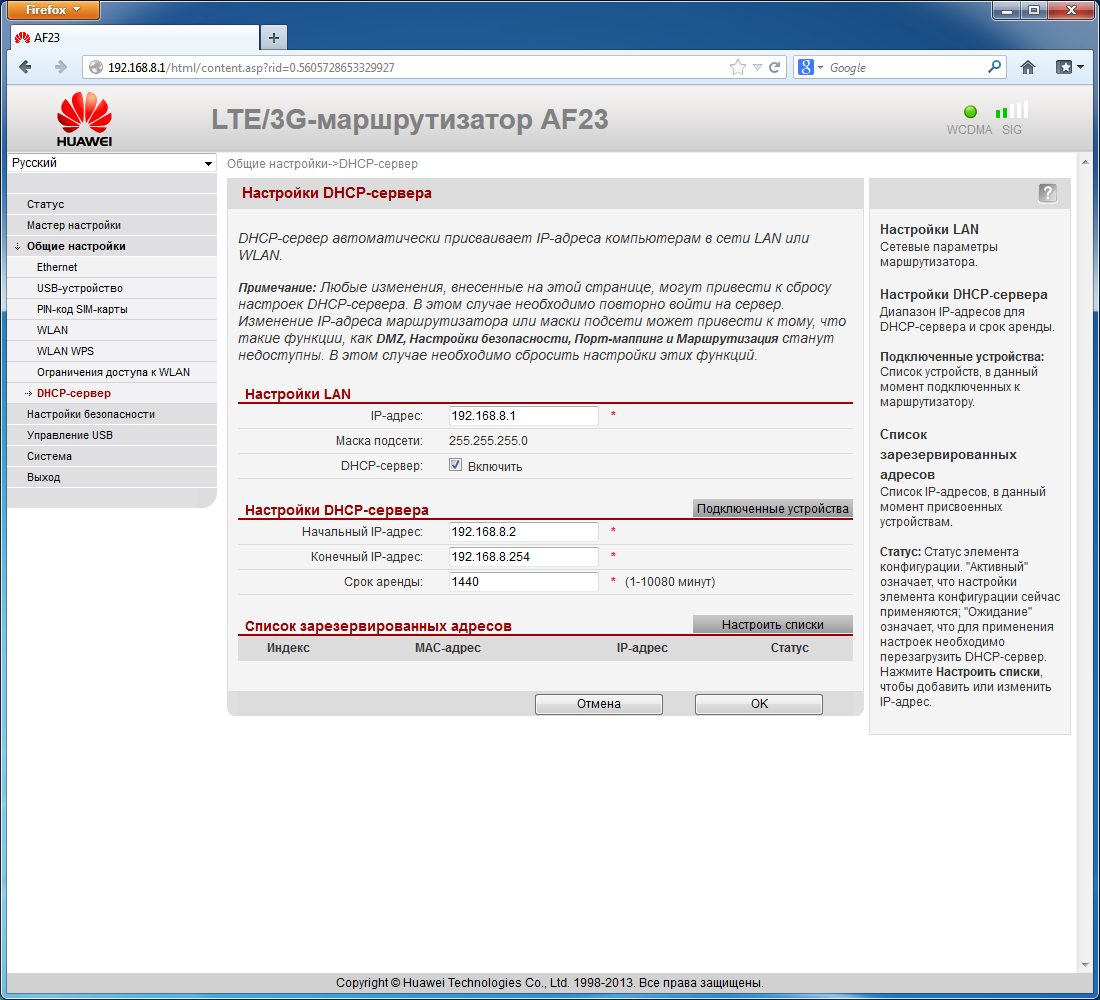Click the subnet mask value 255.255.255.0
This screenshot has width=1100, height=1000.
[x=488, y=441]
